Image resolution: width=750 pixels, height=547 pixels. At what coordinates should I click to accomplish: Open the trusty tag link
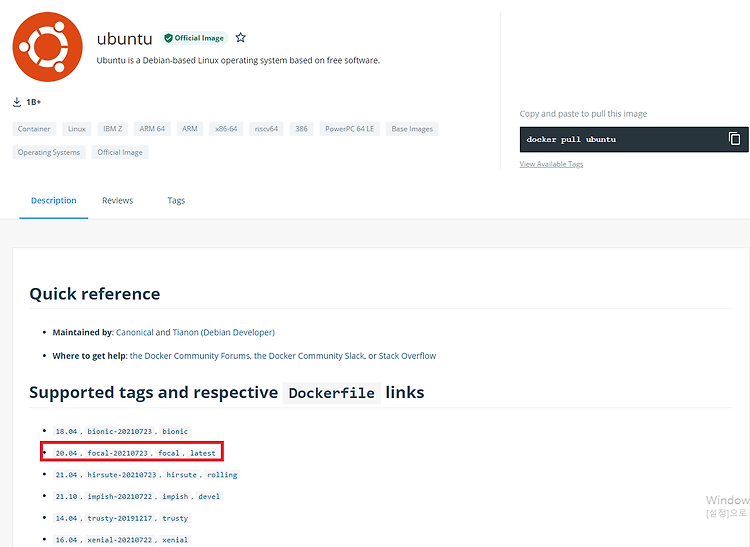pyautogui.click(x=175, y=518)
